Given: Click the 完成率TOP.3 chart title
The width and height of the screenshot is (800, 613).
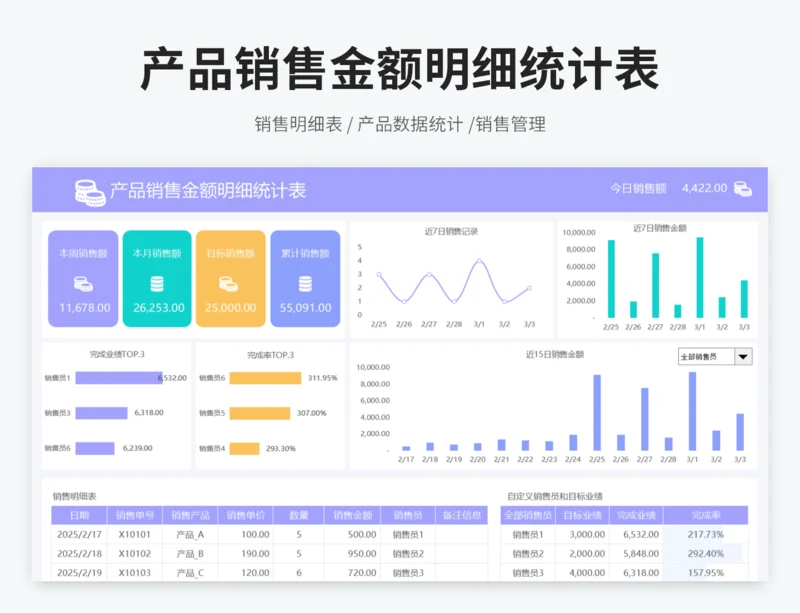Looking at the screenshot, I should click(x=270, y=355).
